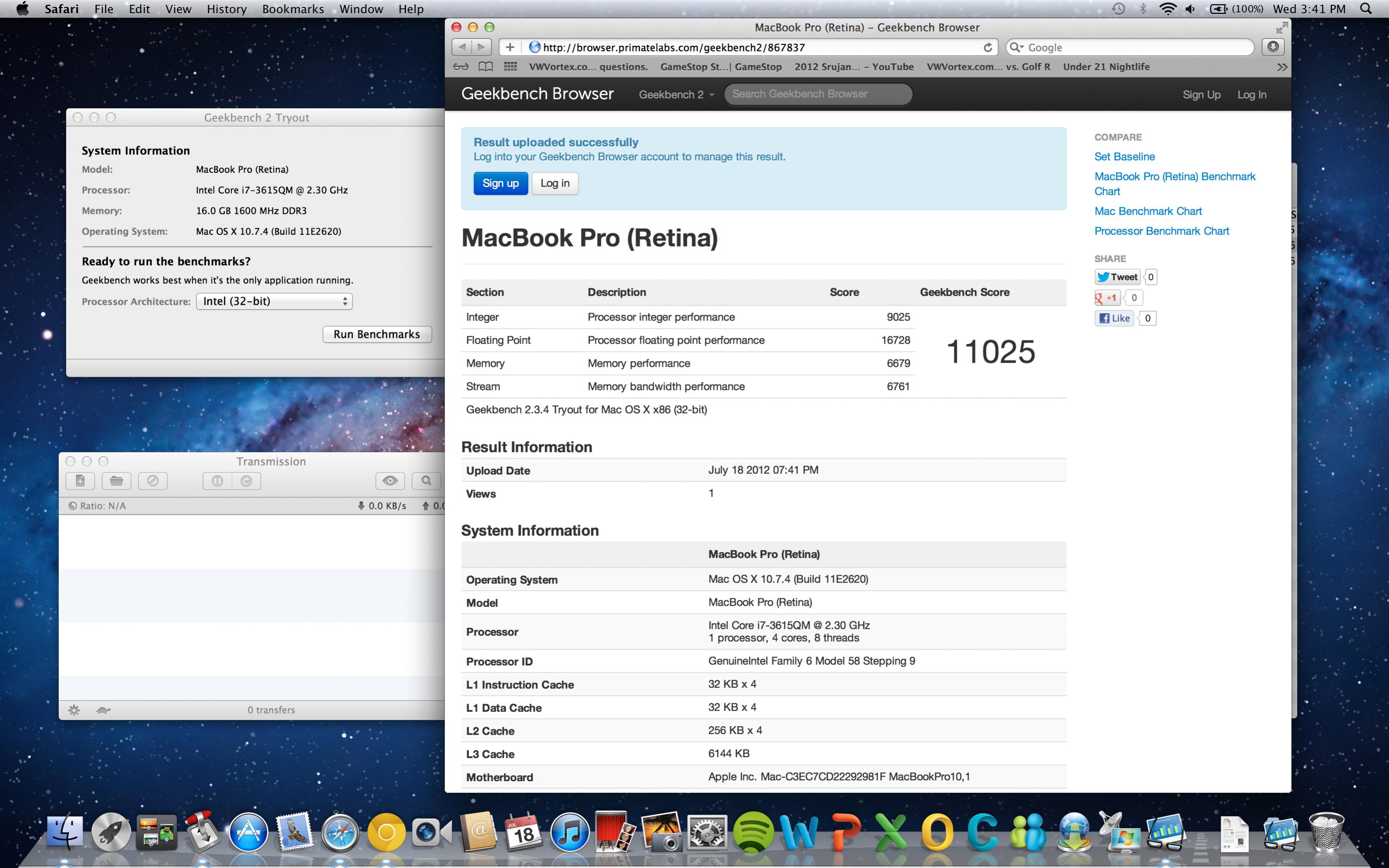
Task: Show all bookmarks book icon
Action: (485, 67)
